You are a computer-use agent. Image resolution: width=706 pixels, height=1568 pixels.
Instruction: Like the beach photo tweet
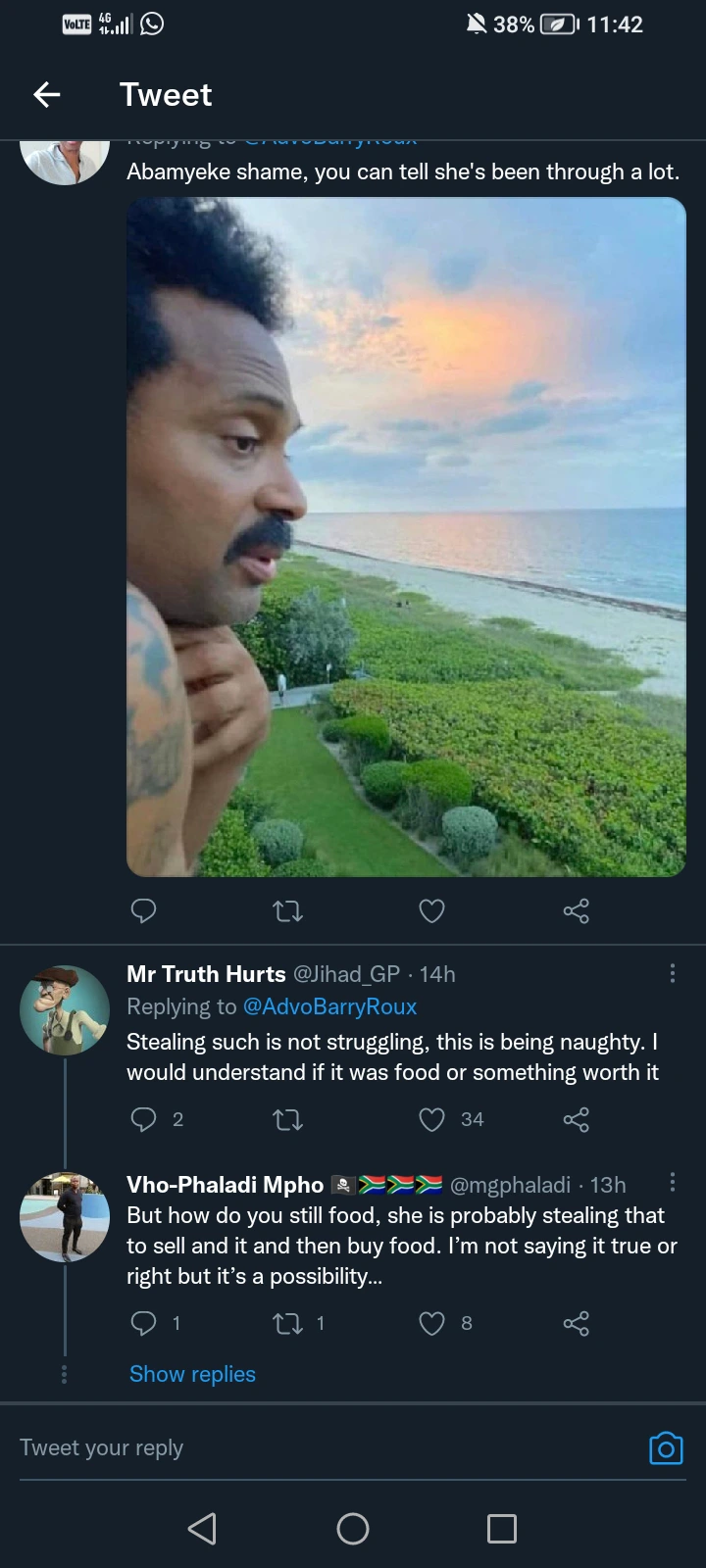[x=431, y=911]
